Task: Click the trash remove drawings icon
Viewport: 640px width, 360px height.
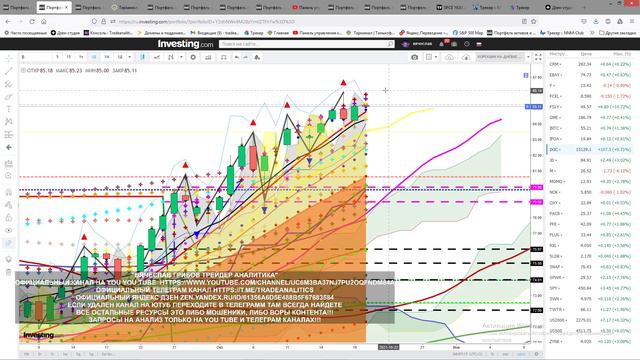Action: [9, 272]
